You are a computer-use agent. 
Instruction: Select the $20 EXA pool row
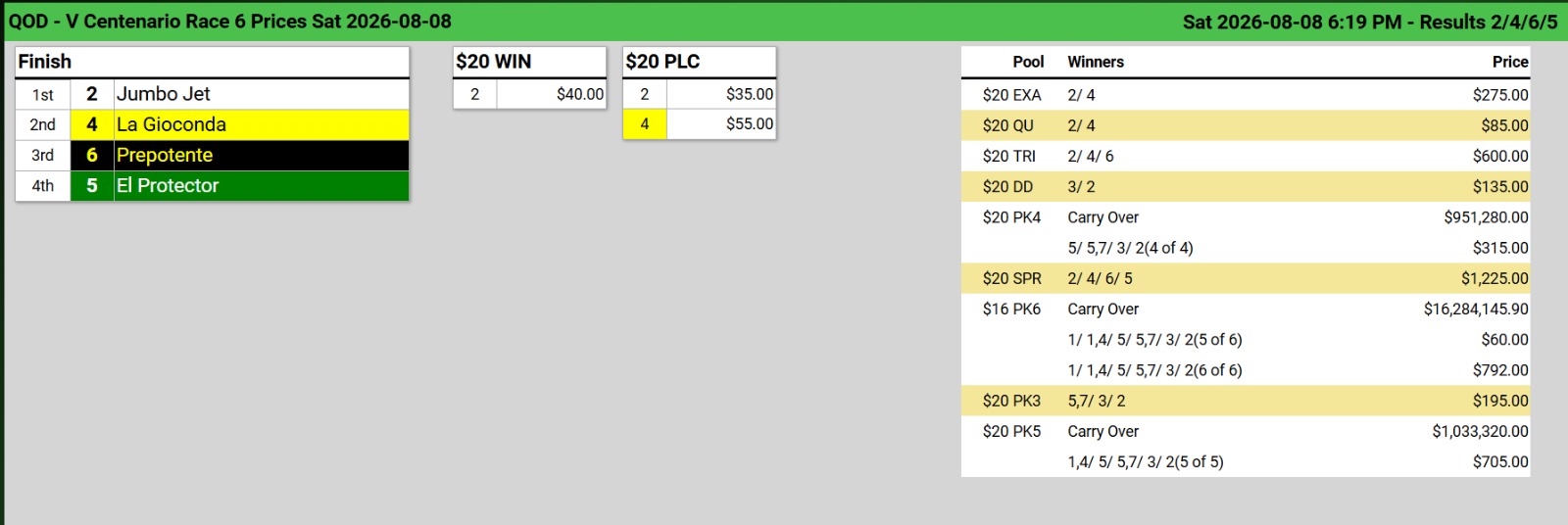pos(1246,95)
